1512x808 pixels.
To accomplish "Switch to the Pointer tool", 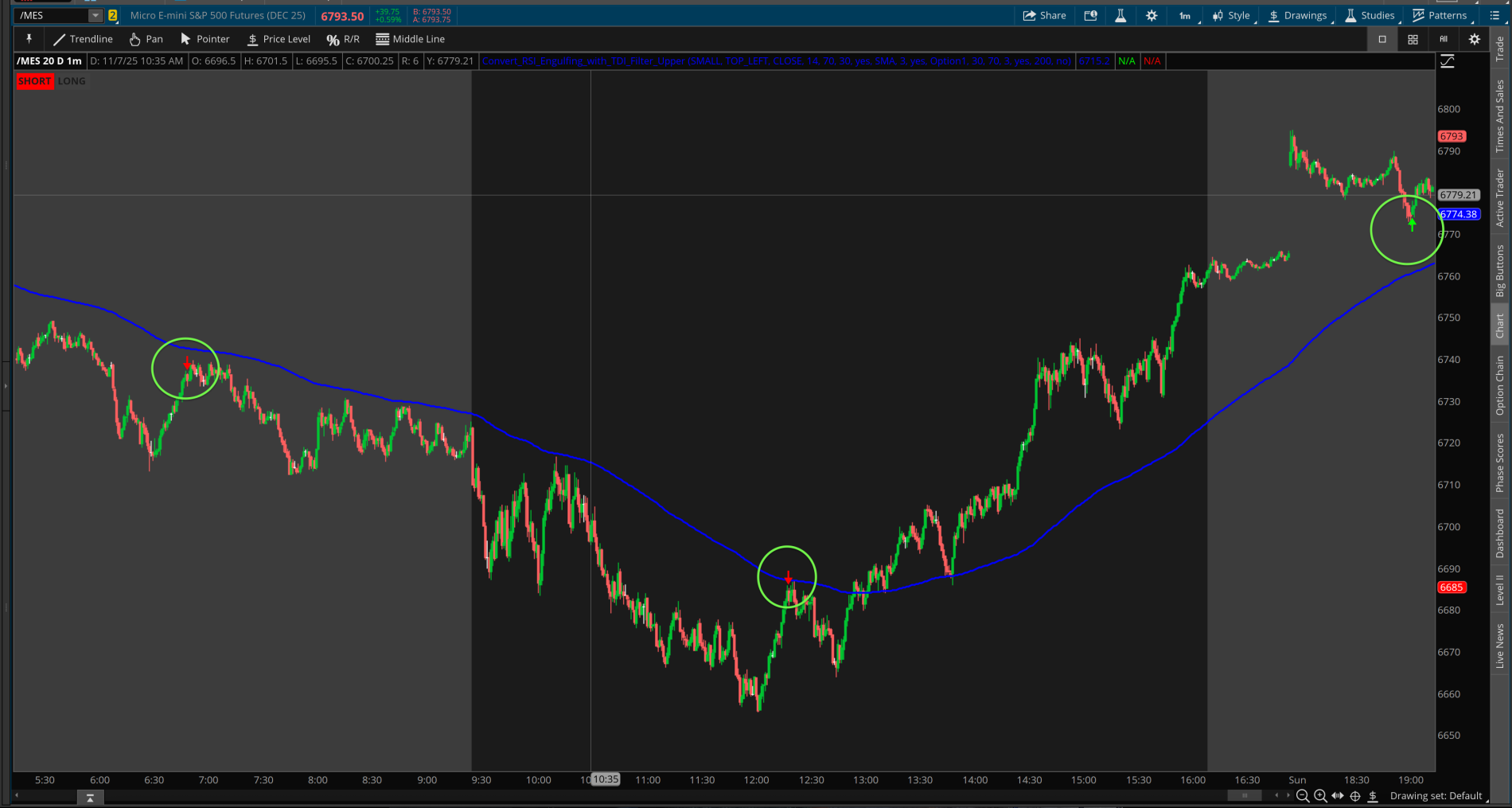I will click(205, 38).
